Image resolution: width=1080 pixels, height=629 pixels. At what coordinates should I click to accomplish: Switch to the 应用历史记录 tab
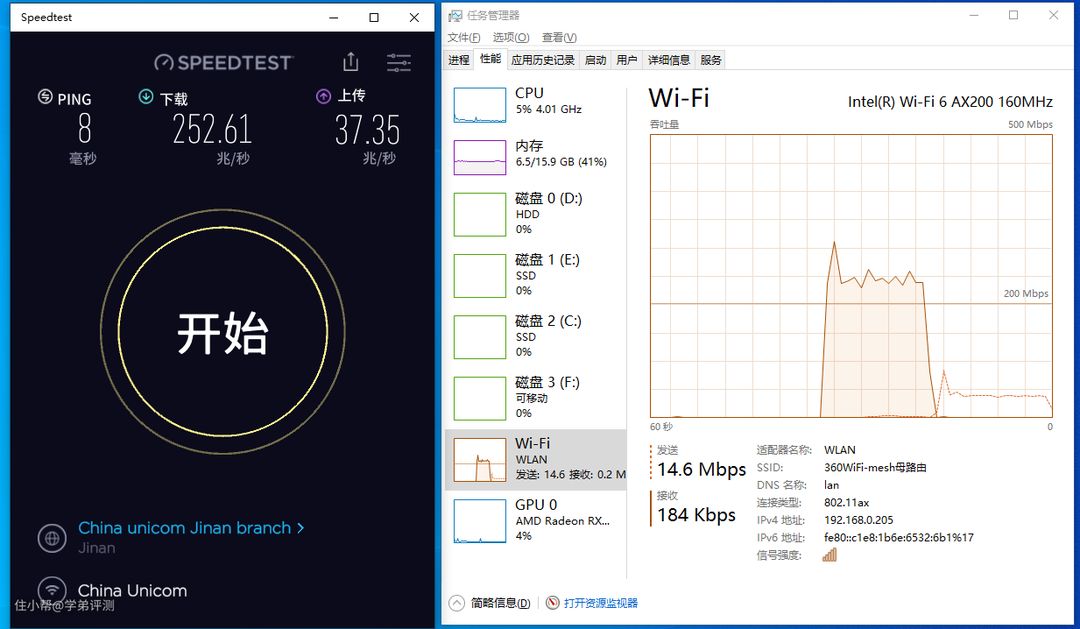click(x=542, y=60)
